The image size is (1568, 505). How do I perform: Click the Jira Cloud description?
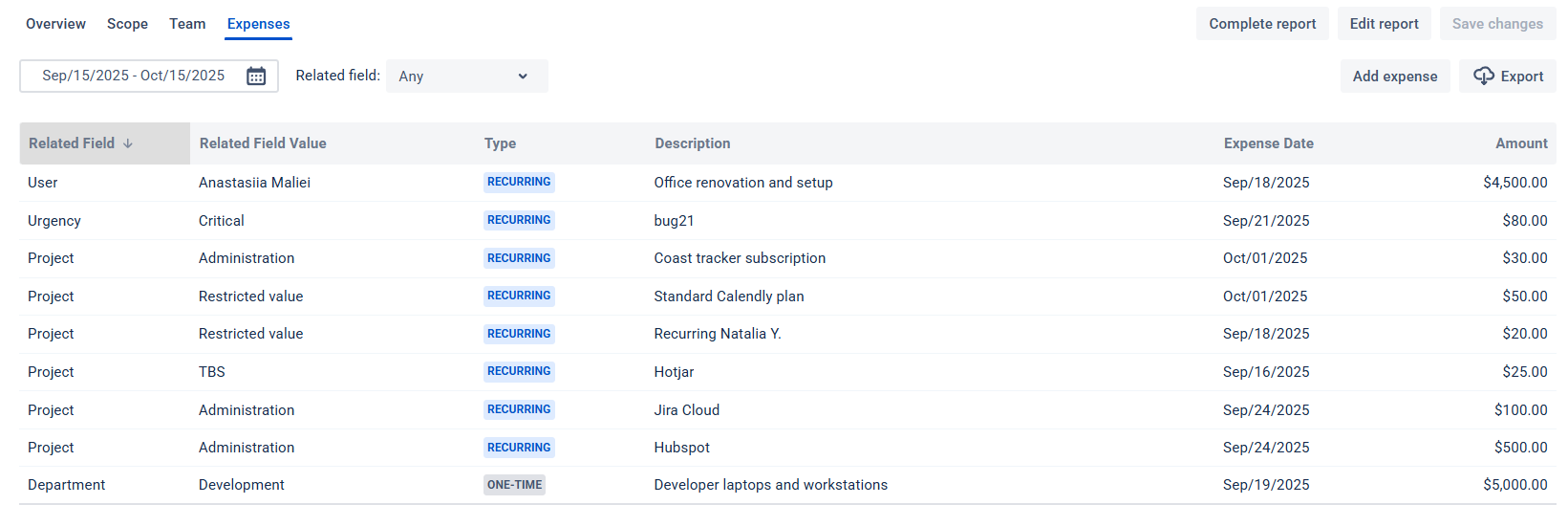point(687,410)
